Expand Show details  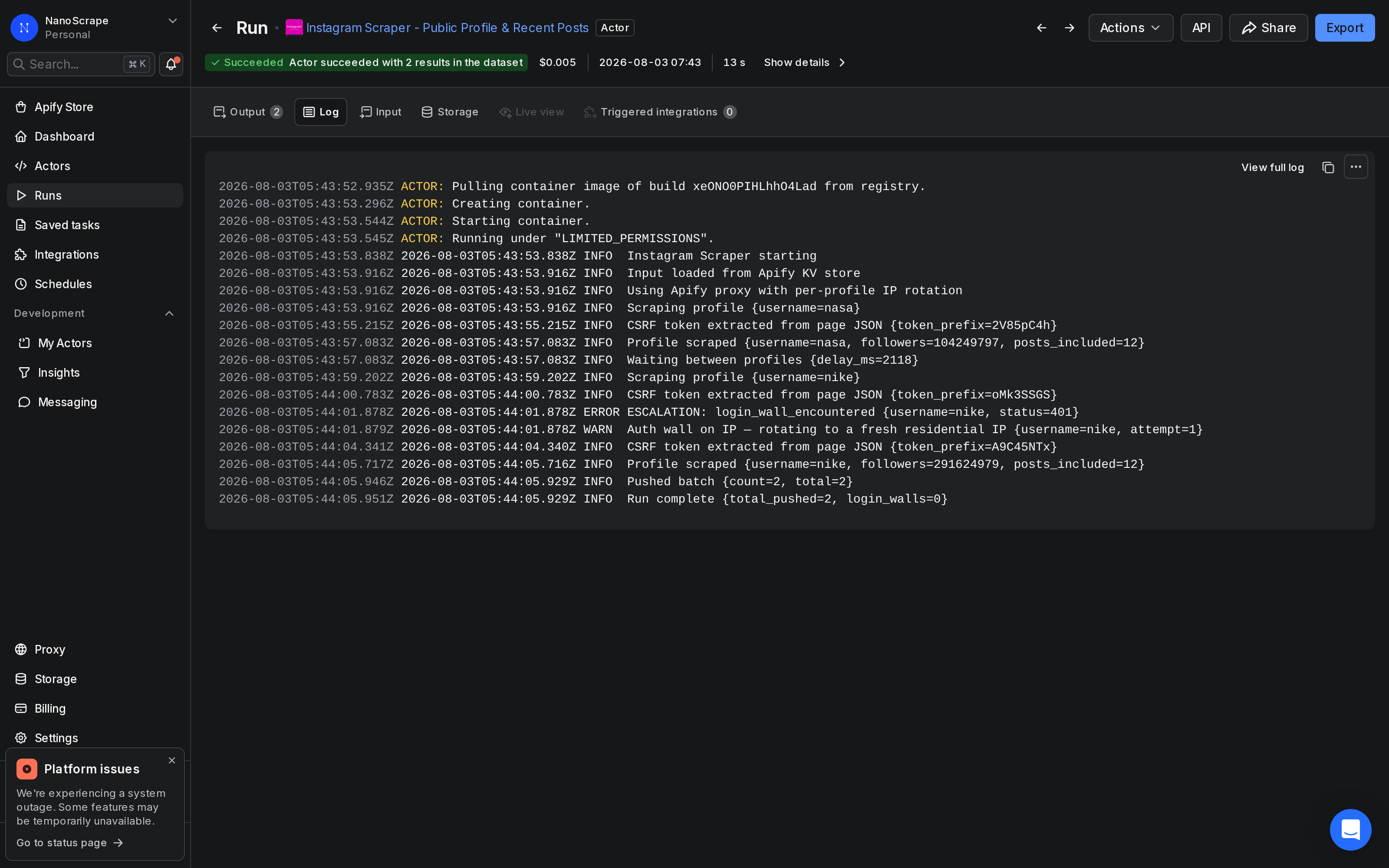click(805, 62)
